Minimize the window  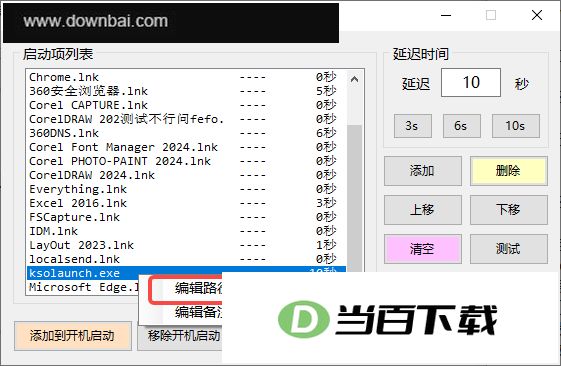[446, 15]
